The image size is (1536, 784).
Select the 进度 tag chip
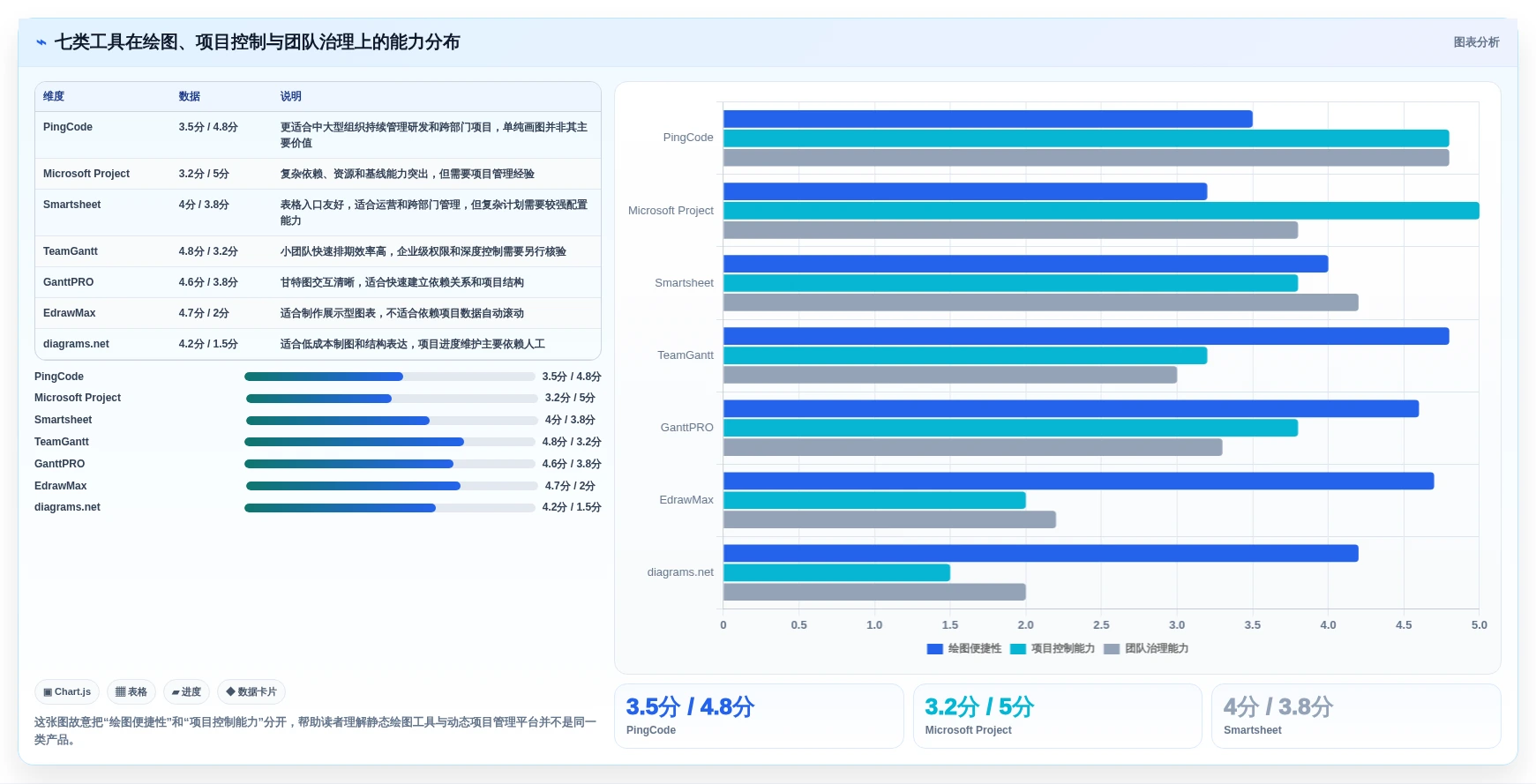(x=186, y=692)
